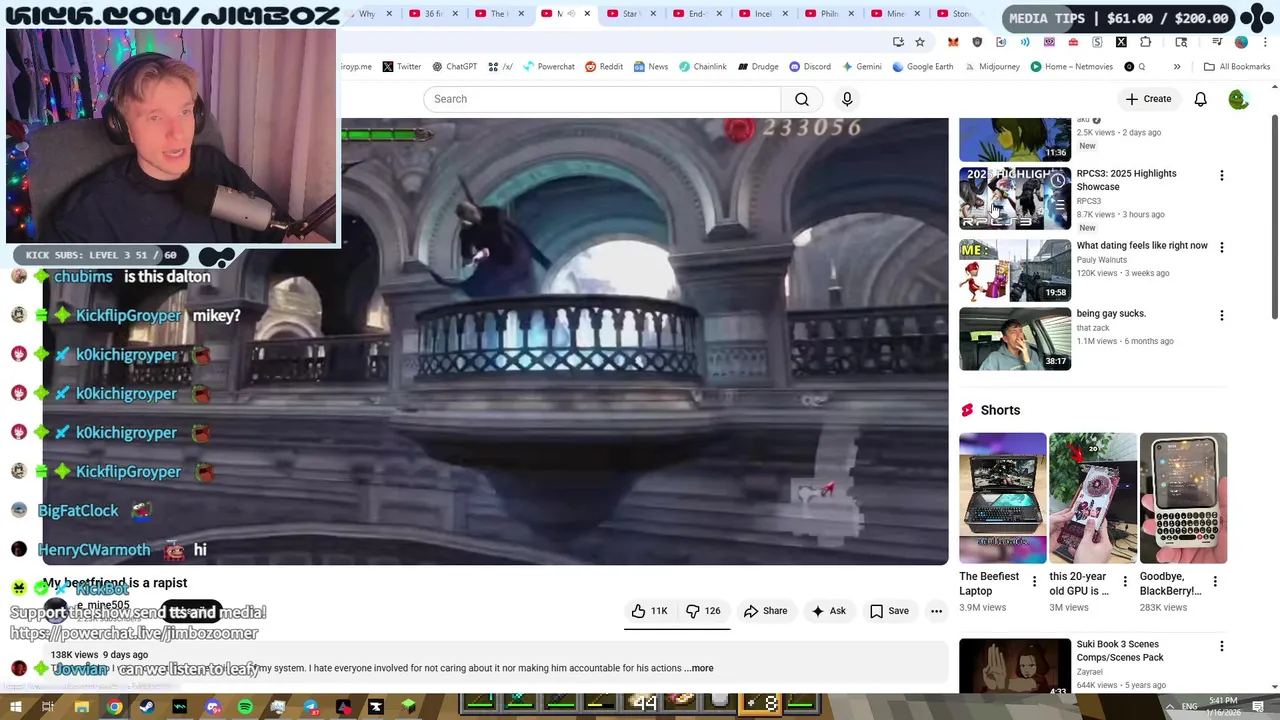Open the Chrome extensions puzzle icon
1280x720 pixels.
tap(1146, 42)
